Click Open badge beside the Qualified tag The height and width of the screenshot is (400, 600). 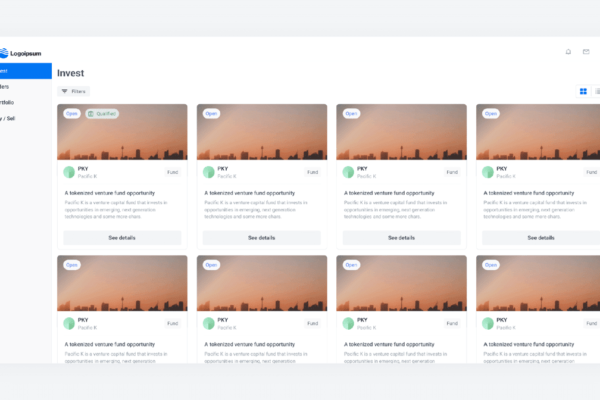click(x=72, y=114)
